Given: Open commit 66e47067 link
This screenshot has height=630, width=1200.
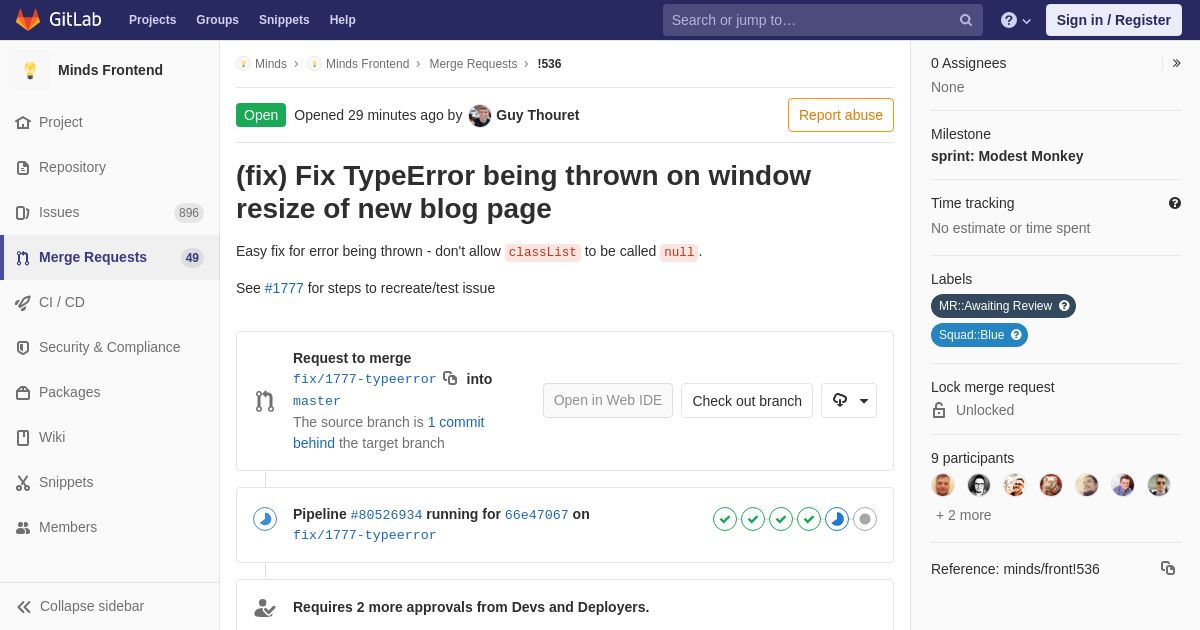Looking at the screenshot, I should coord(537,515).
